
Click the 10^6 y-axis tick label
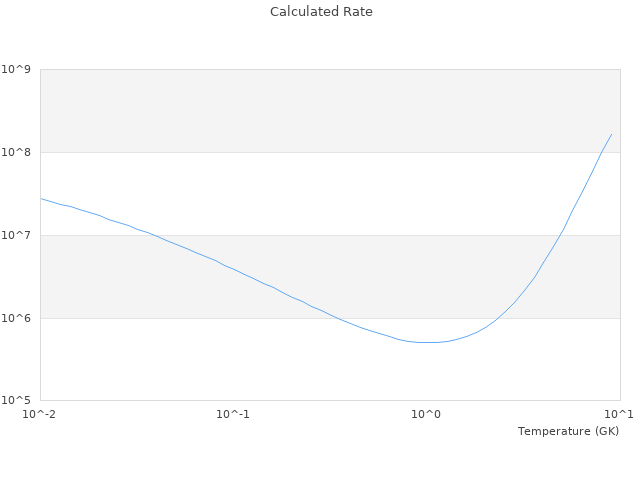click(16, 319)
